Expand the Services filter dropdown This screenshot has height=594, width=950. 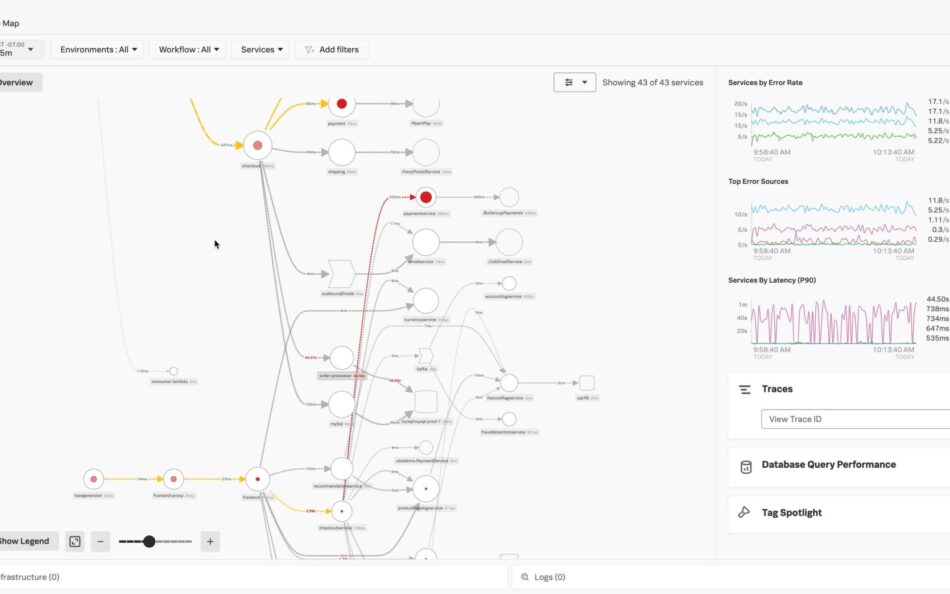[263, 49]
